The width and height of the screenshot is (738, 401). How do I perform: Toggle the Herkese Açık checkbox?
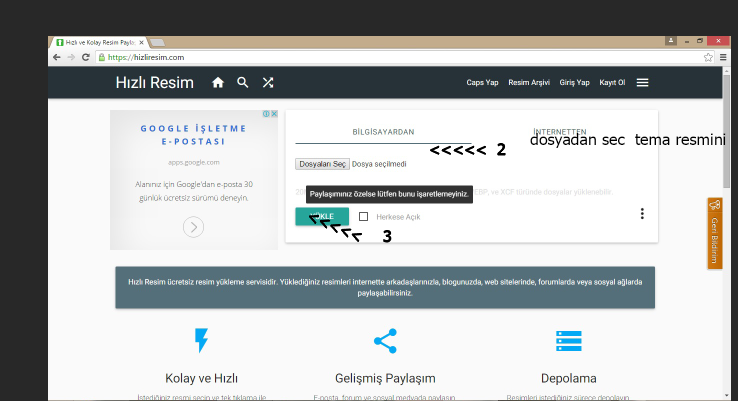click(364, 216)
